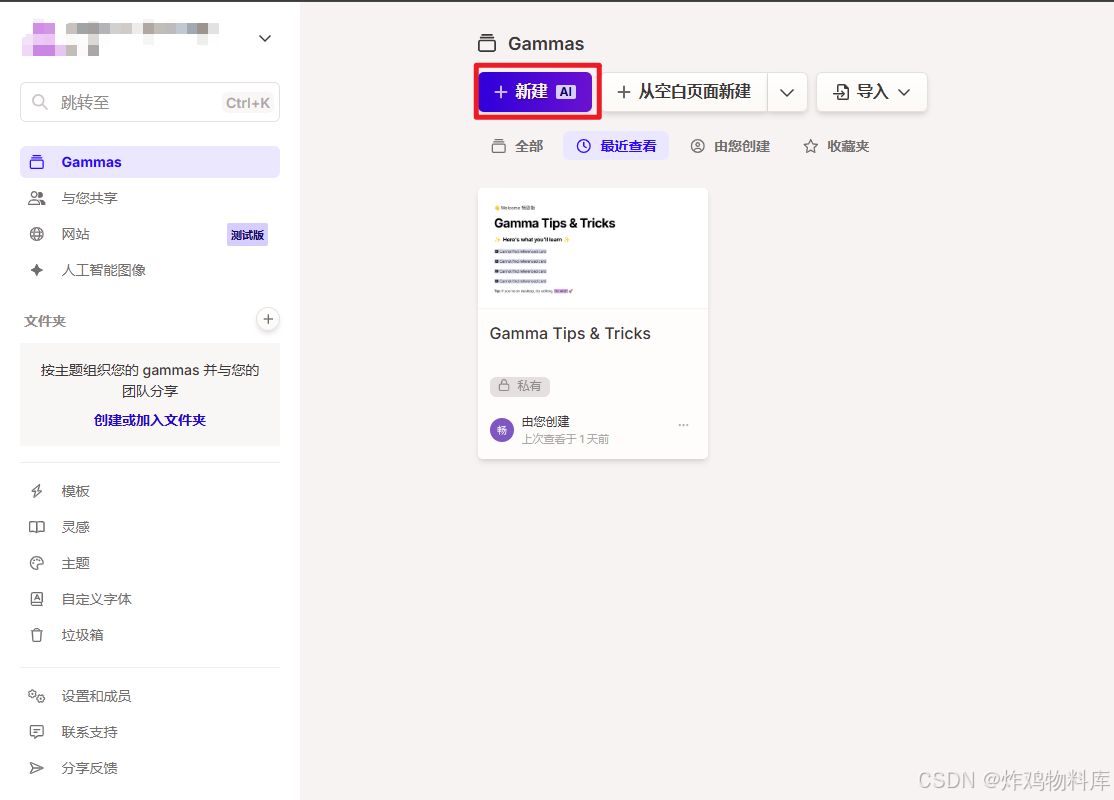Open the Gamma Tips & Tricks thumbnail
Viewport: 1114px width, 800px height.
point(593,249)
